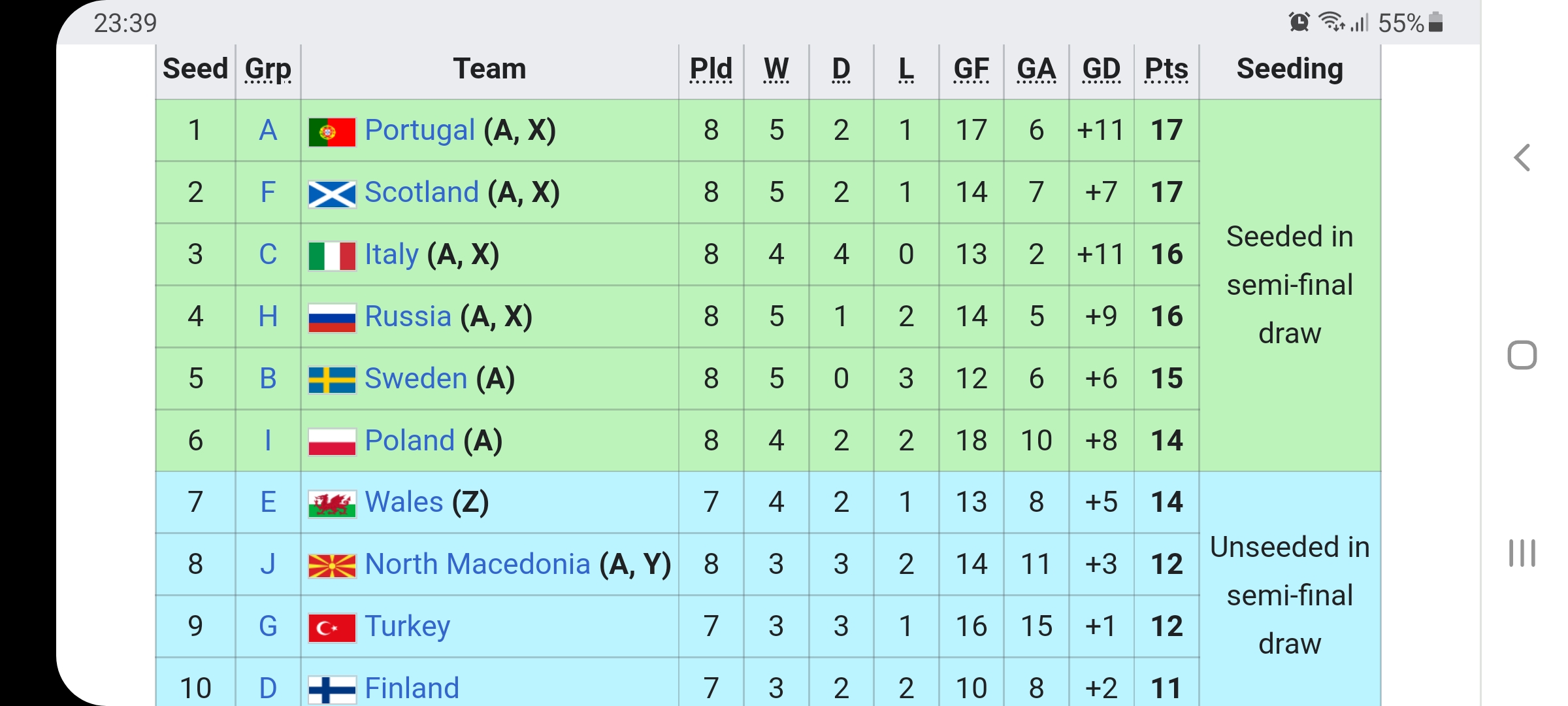Open the Italy team link
The height and width of the screenshot is (706, 1568).
[x=391, y=254]
